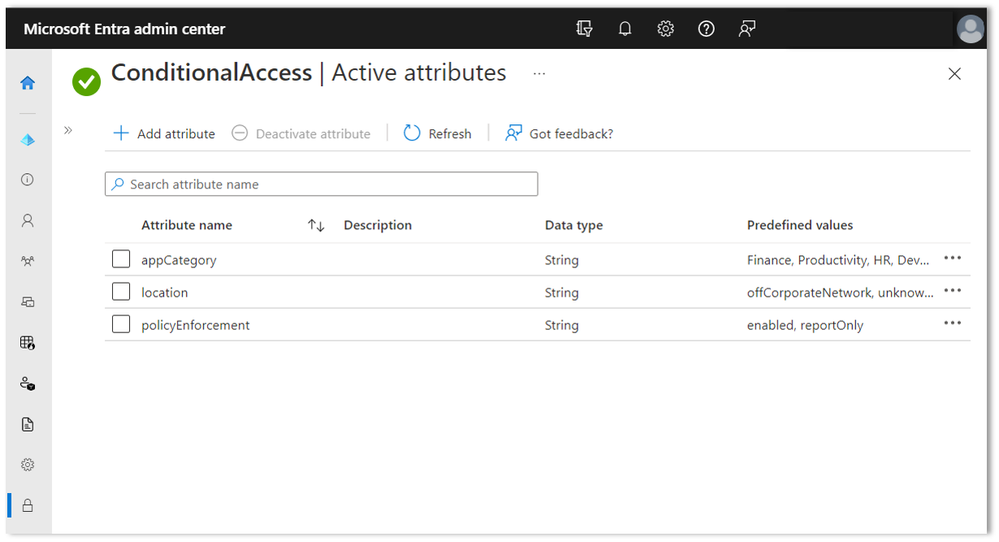Open more options for appCategory row

pyautogui.click(x=952, y=258)
